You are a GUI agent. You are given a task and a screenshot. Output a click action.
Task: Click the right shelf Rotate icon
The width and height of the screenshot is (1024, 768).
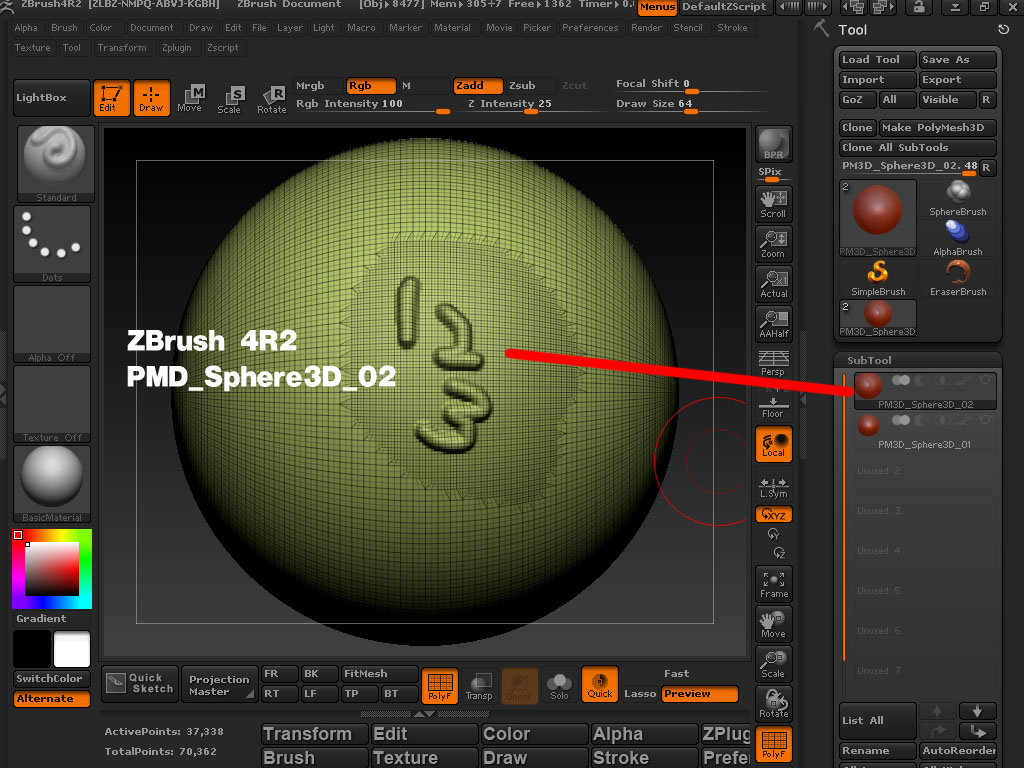click(774, 703)
